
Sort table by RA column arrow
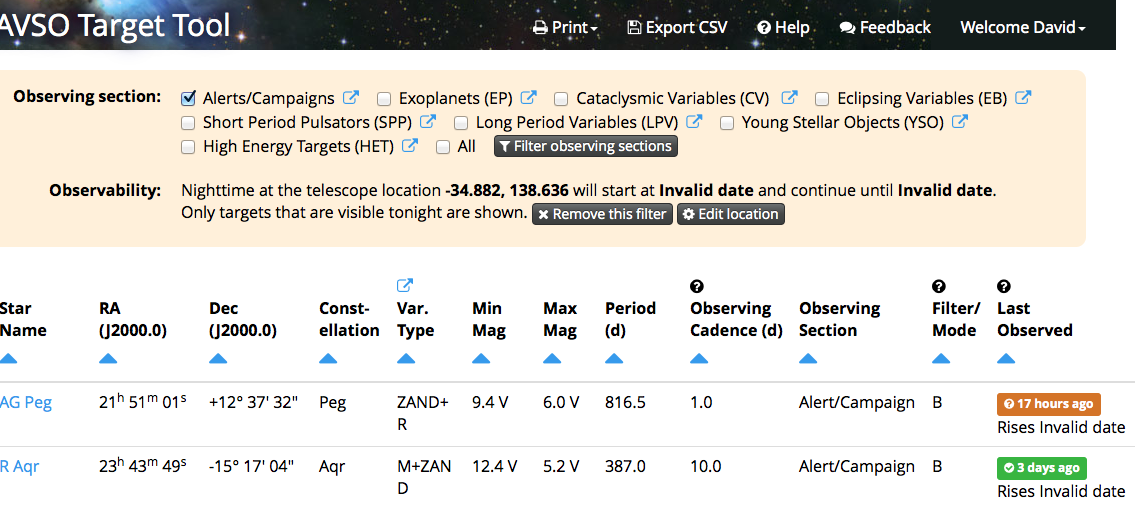[x=109, y=359]
